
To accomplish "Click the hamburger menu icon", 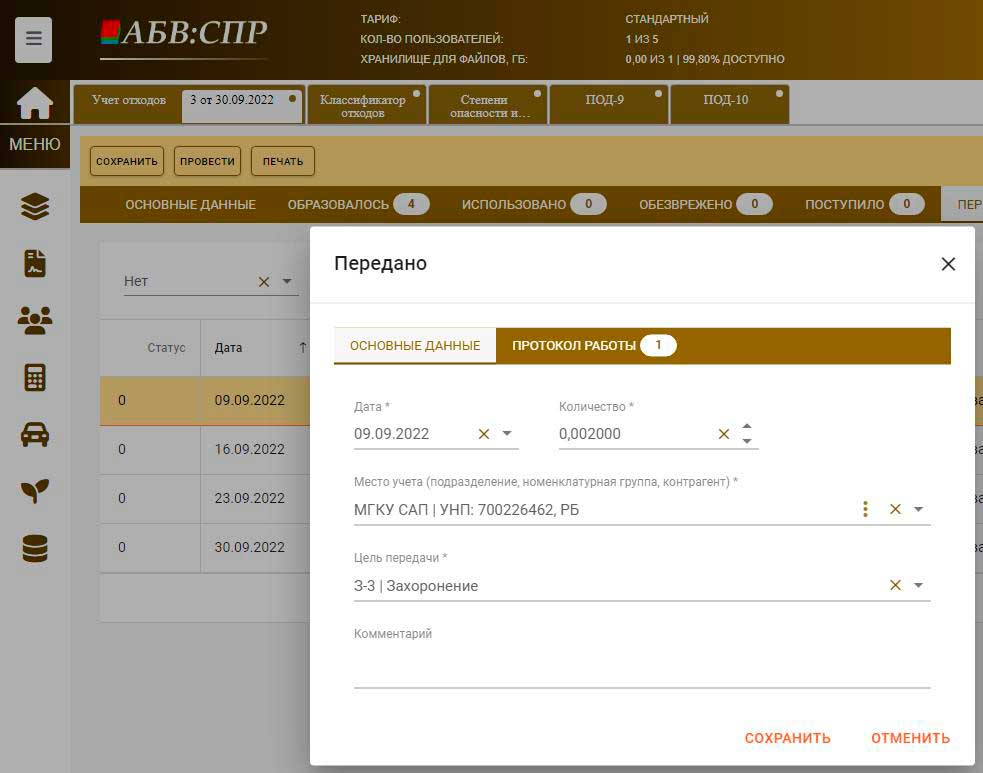I will (34, 40).
